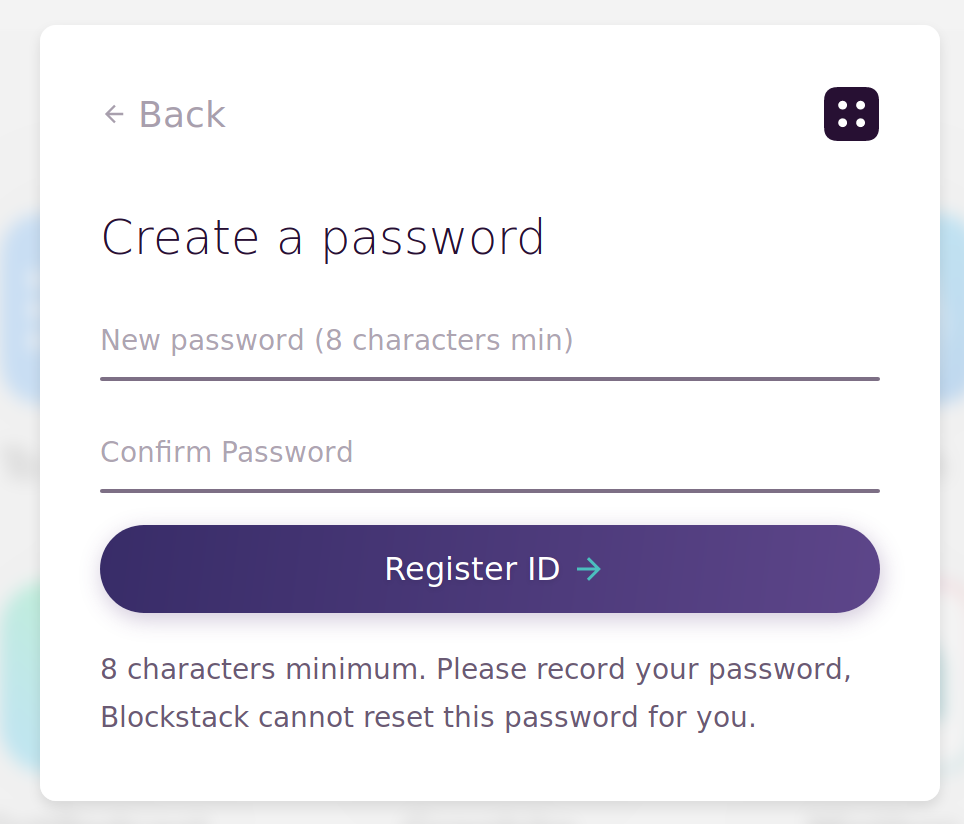The height and width of the screenshot is (824, 964).
Task: Click the "New password (8 characters min)" placeholder
Action: coord(336,341)
